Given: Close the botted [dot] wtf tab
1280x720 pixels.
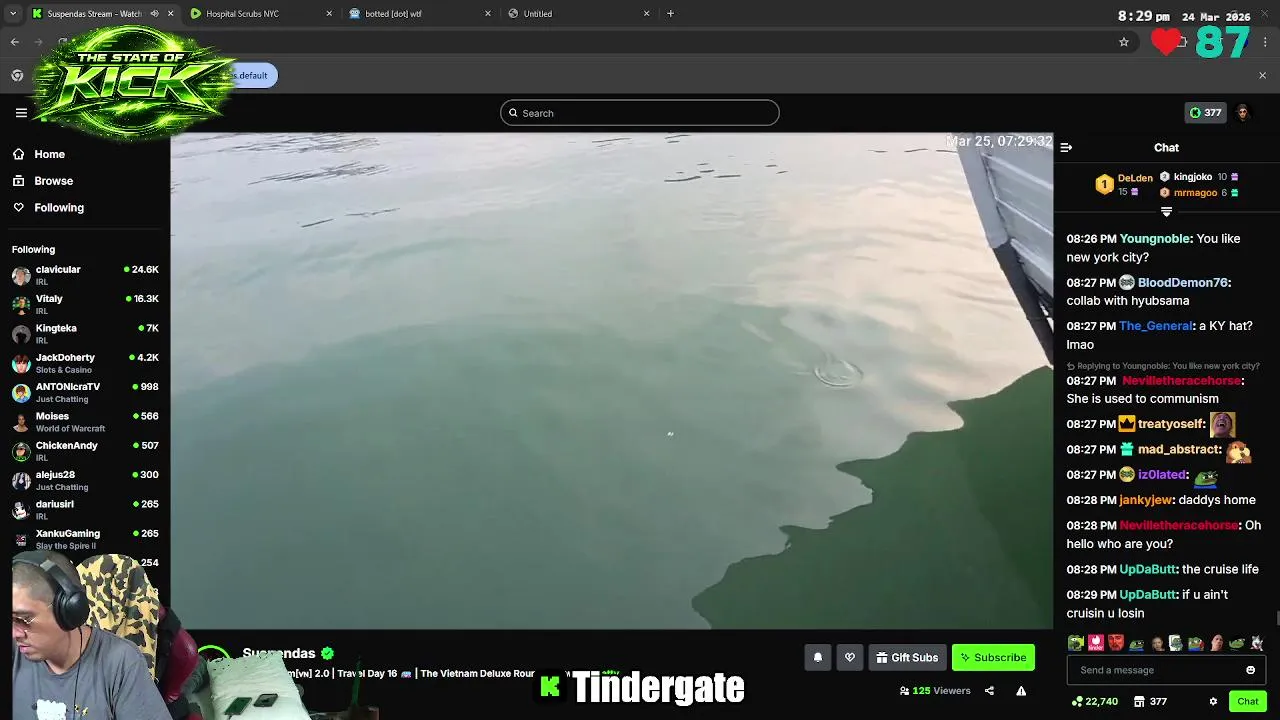Looking at the screenshot, I should pos(488,14).
